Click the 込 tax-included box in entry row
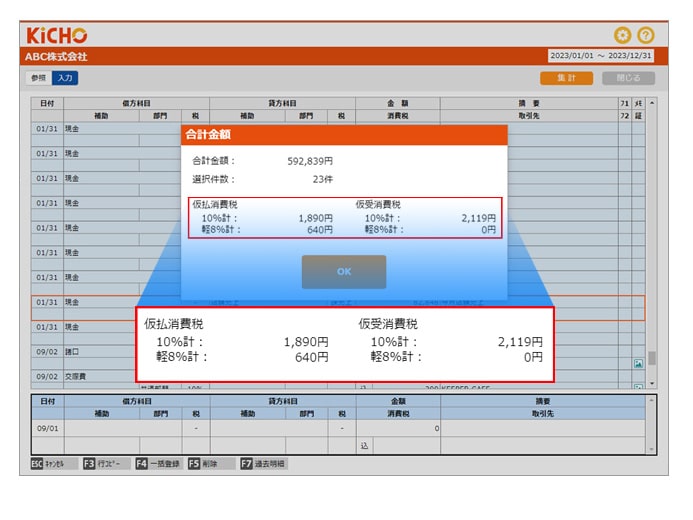The height and width of the screenshot is (520, 693). pos(365,446)
